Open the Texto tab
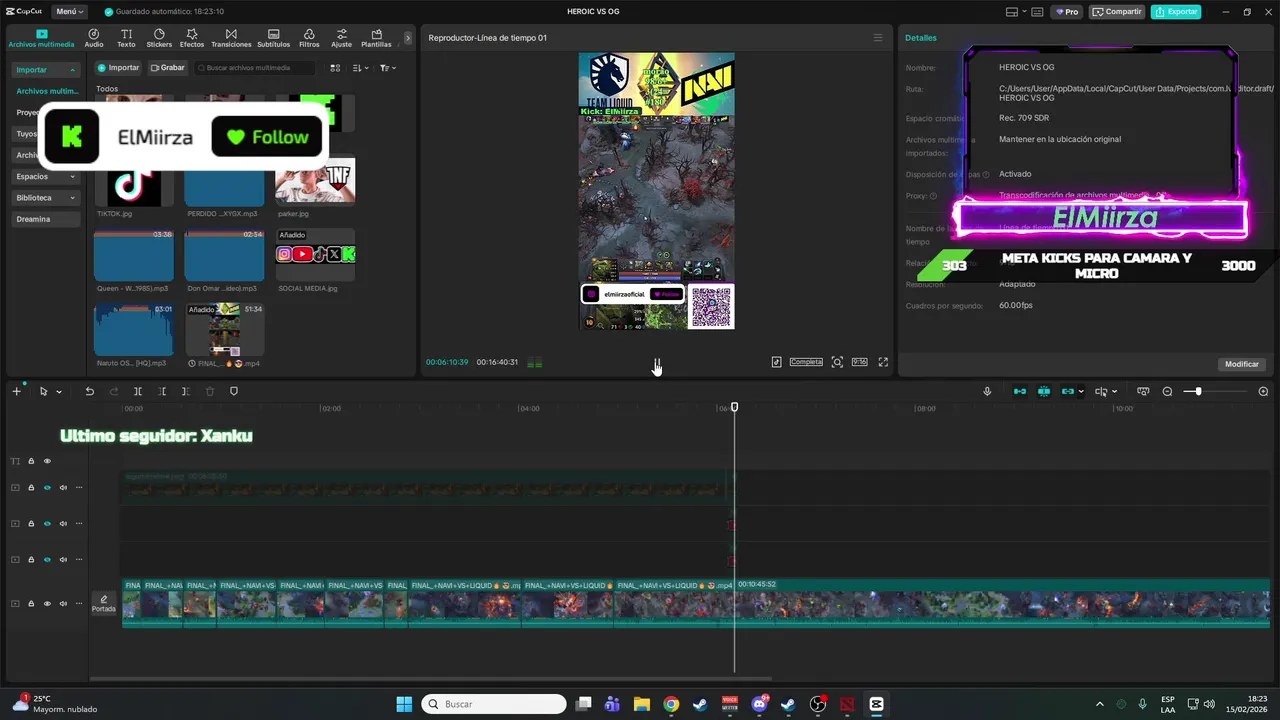The image size is (1280, 720). (x=126, y=38)
